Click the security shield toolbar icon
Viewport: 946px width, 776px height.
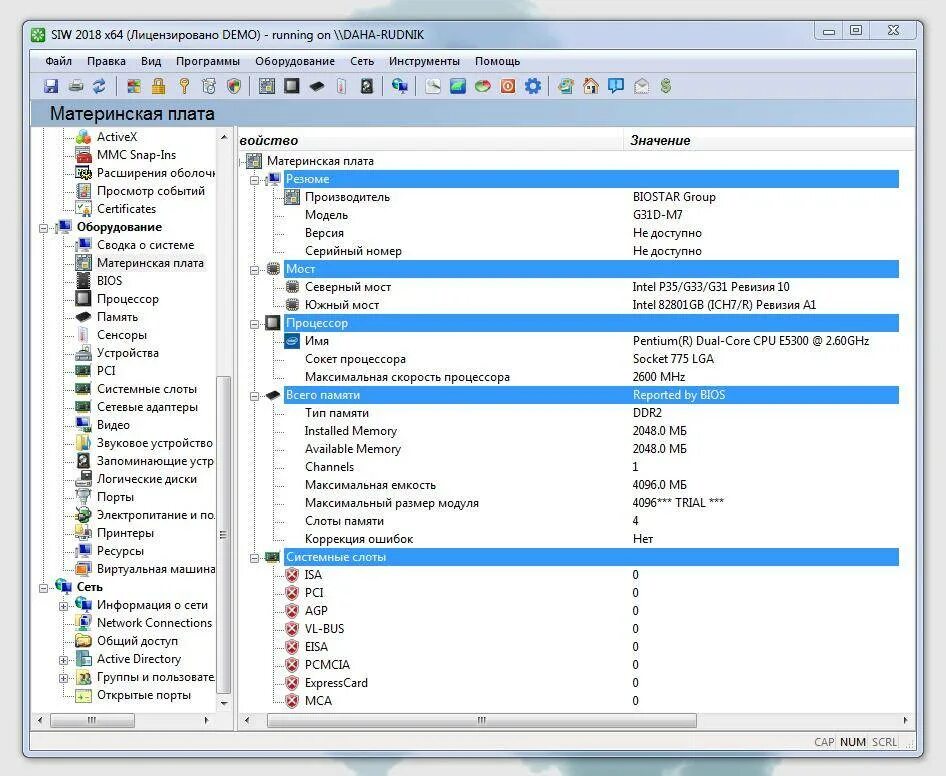tap(234, 86)
